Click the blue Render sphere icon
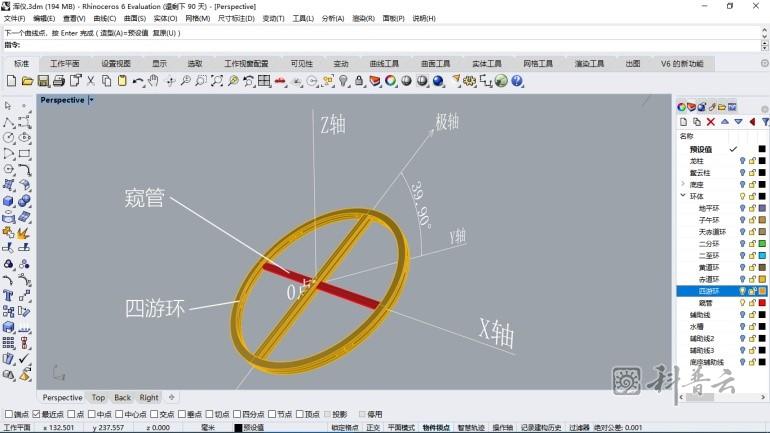Image resolution: width=770 pixels, height=433 pixels. tap(438, 81)
